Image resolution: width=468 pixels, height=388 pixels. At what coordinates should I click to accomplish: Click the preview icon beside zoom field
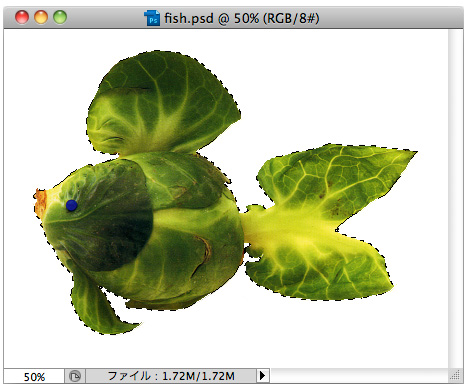pos(75,376)
